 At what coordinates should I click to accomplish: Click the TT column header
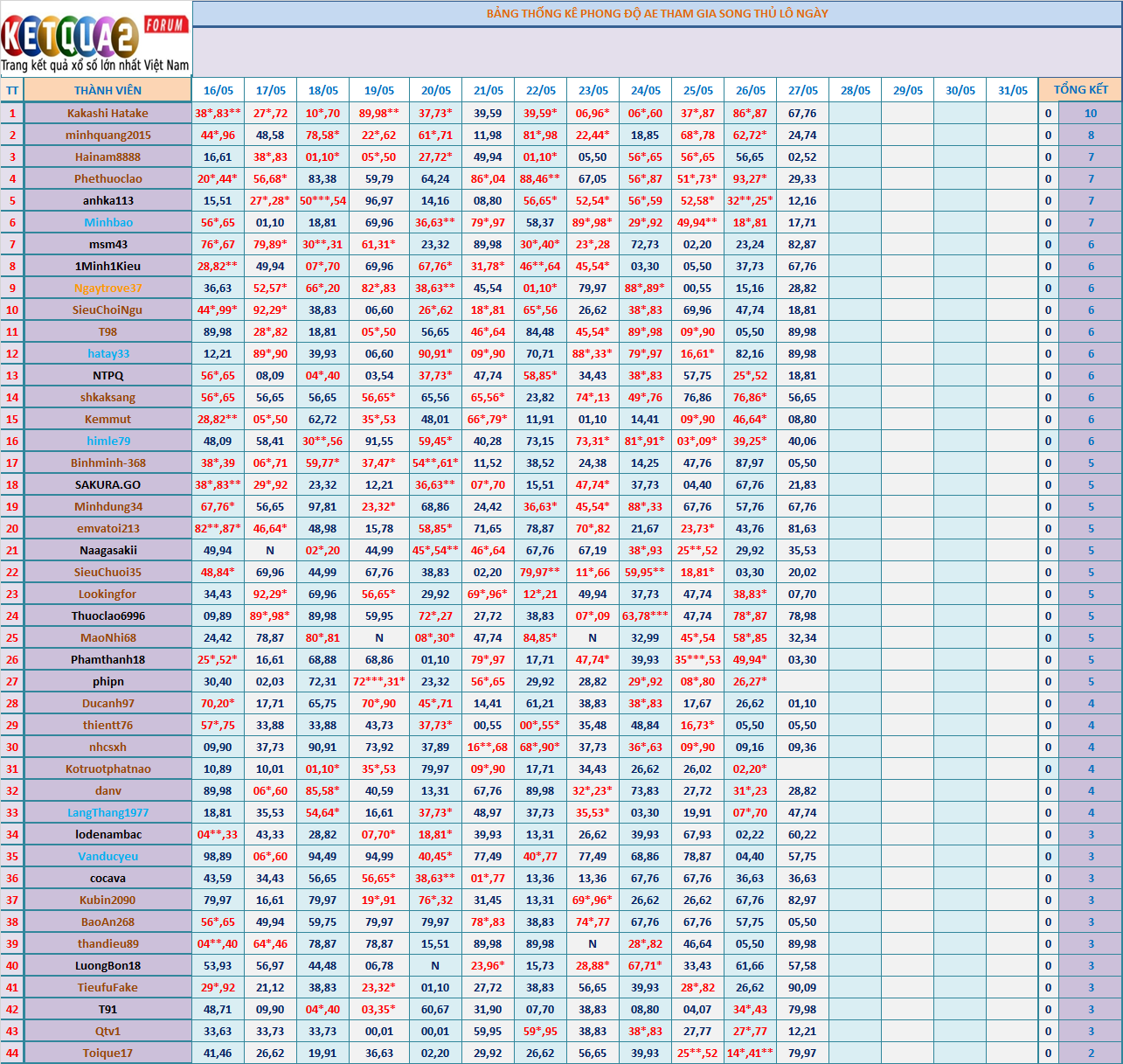(12, 90)
